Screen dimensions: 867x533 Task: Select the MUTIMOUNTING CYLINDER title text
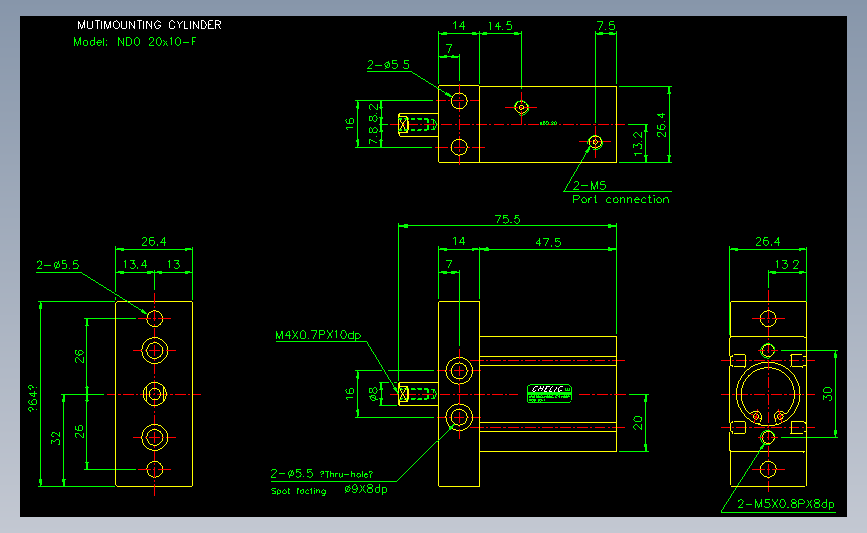[x=149, y=25]
